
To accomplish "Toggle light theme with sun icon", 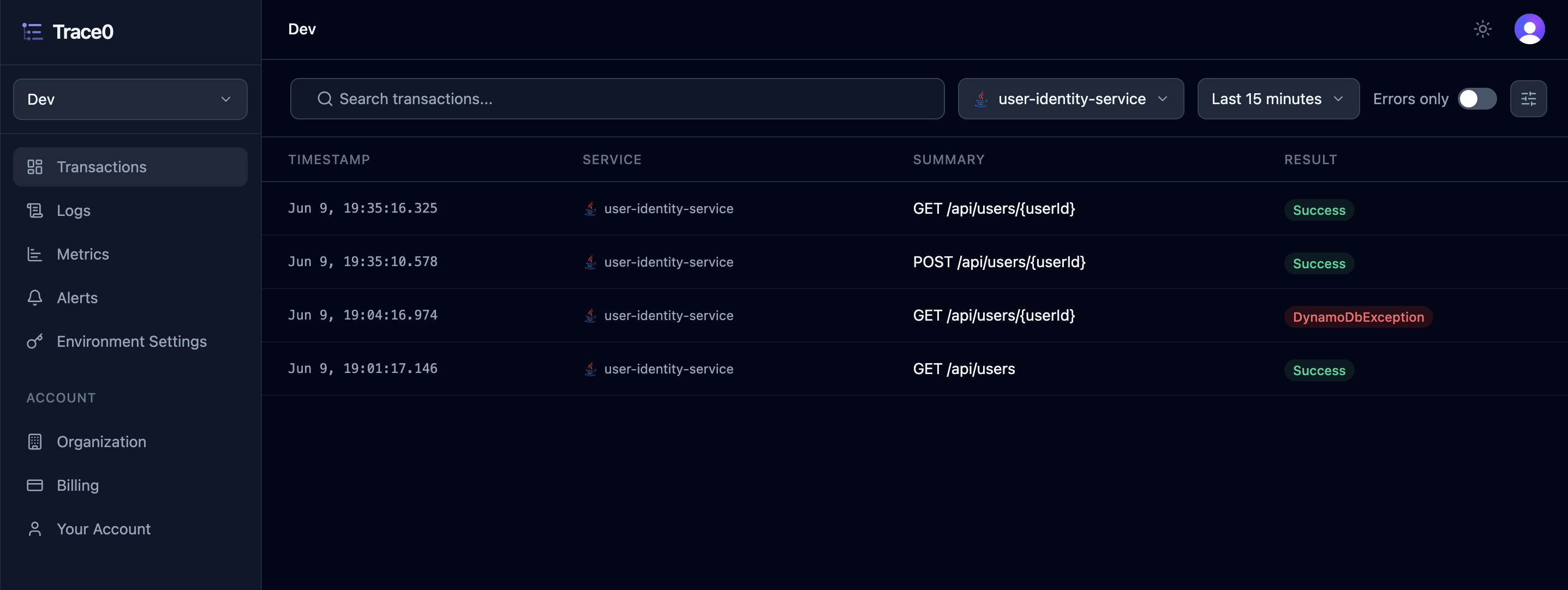I will (x=1482, y=29).
